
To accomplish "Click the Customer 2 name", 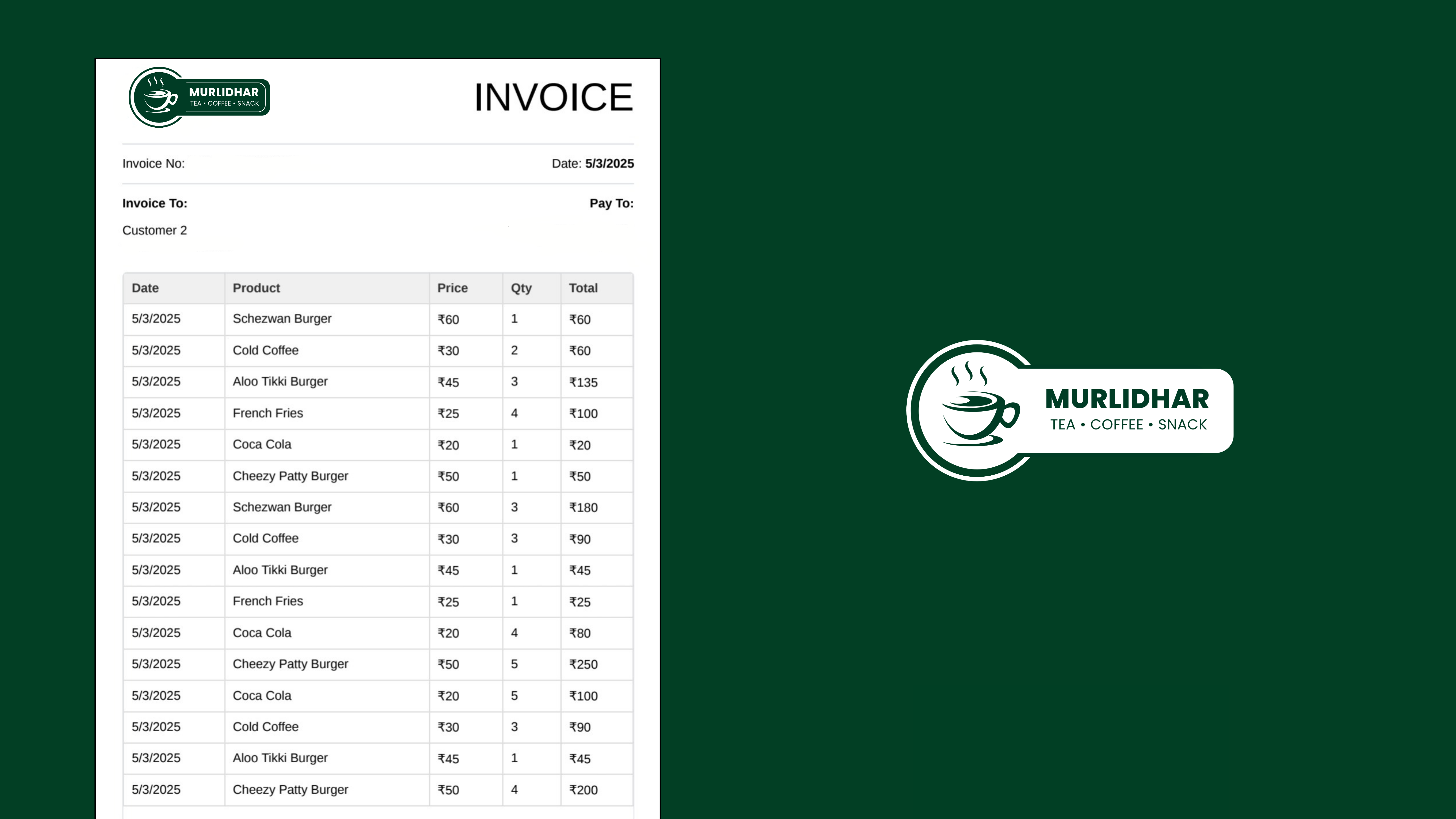I will (154, 230).
